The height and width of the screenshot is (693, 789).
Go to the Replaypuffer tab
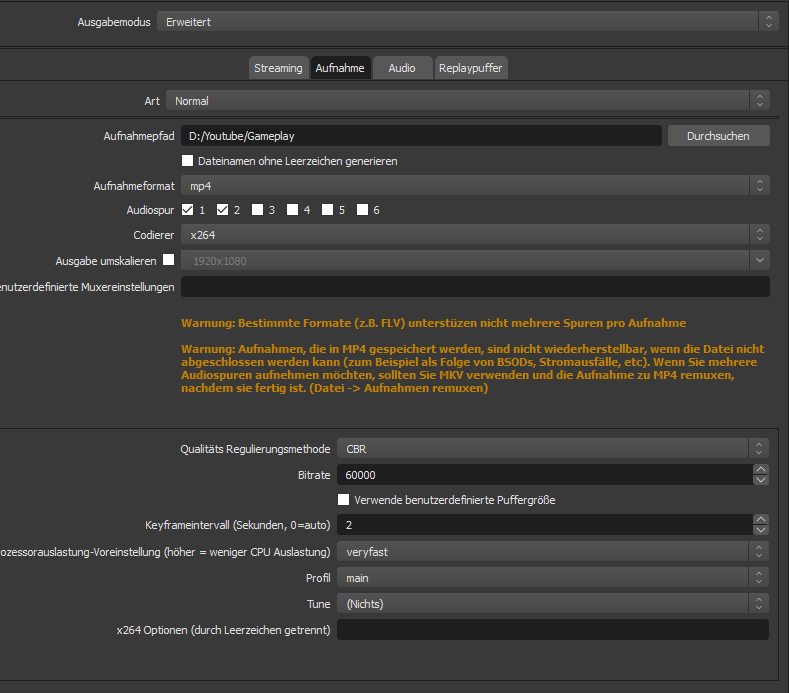[470, 68]
